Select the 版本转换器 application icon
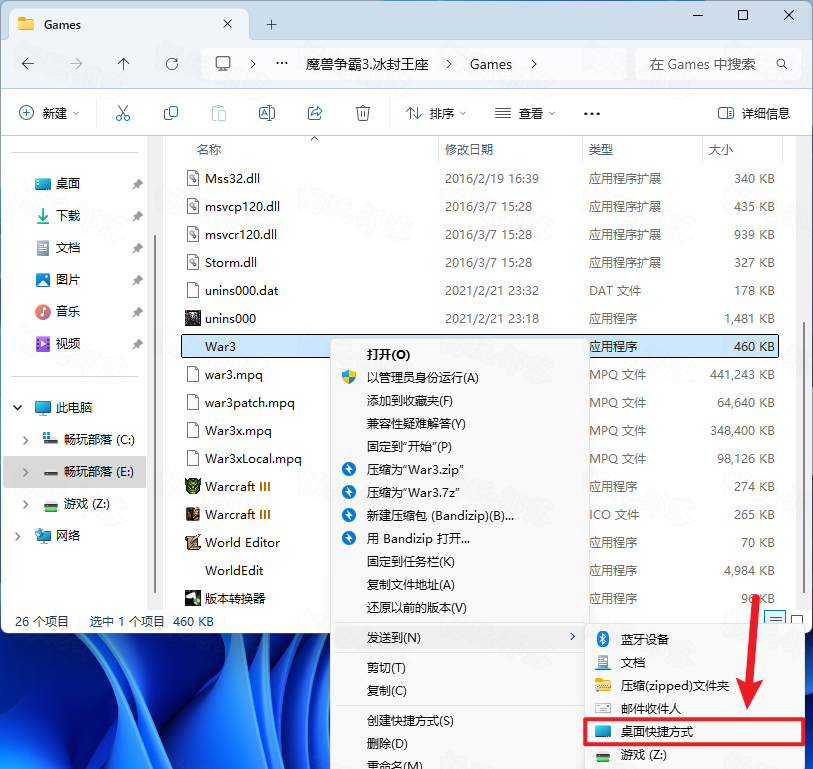This screenshot has height=769, width=813. point(193,598)
